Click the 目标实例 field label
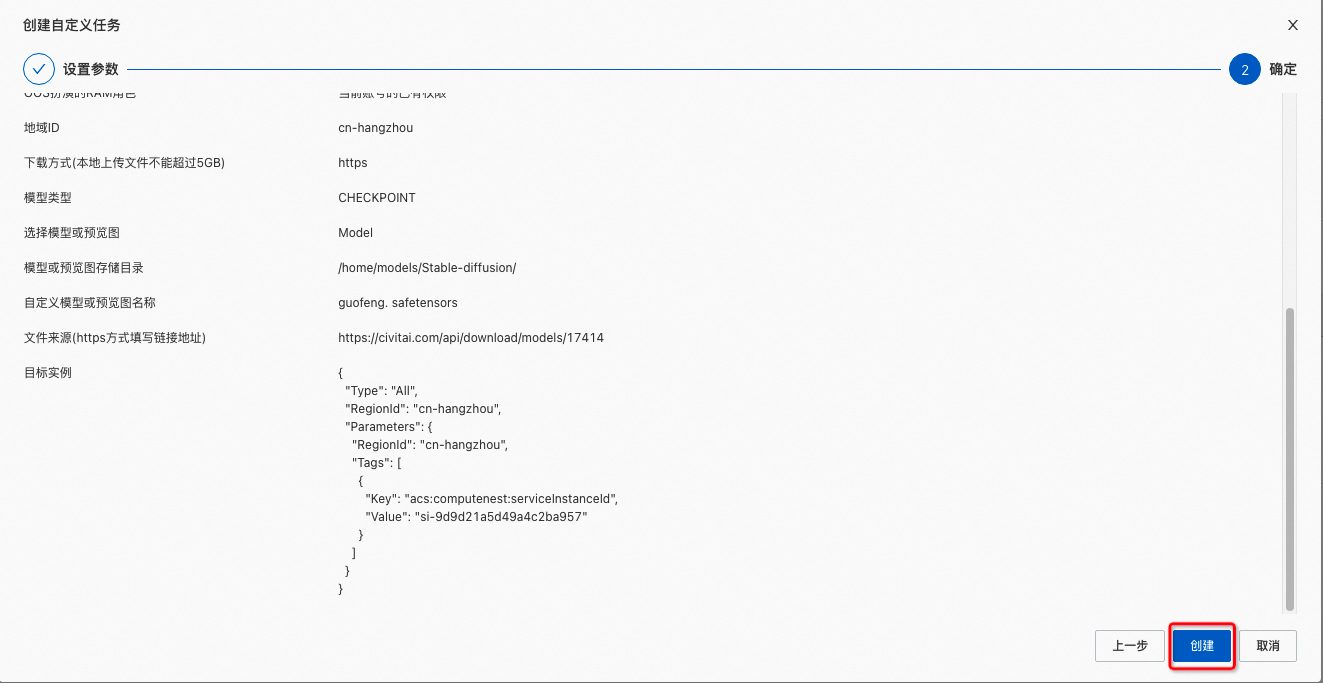1323x683 pixels. (48, 373)
